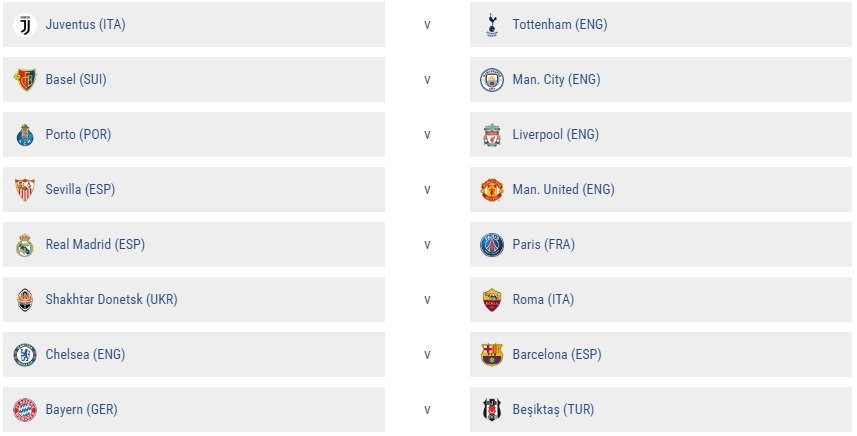Click the Barcelona club crest icon
This screenshot has width=857, height=436.
491,355
